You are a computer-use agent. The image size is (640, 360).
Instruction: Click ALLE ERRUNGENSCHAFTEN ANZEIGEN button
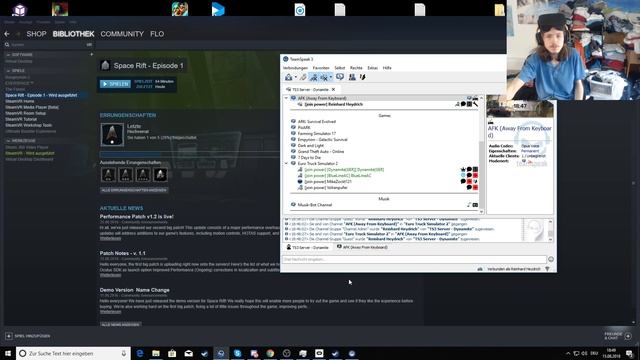pos(134,190)
